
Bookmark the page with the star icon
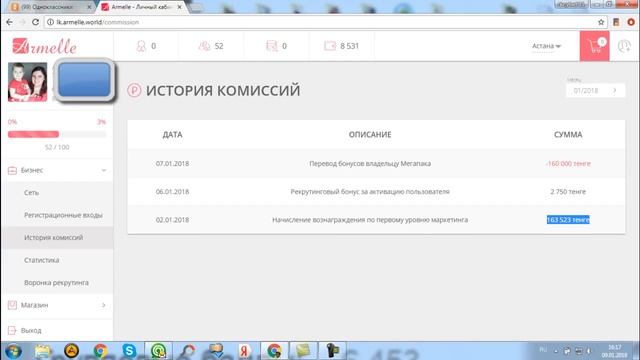point(601,22)
